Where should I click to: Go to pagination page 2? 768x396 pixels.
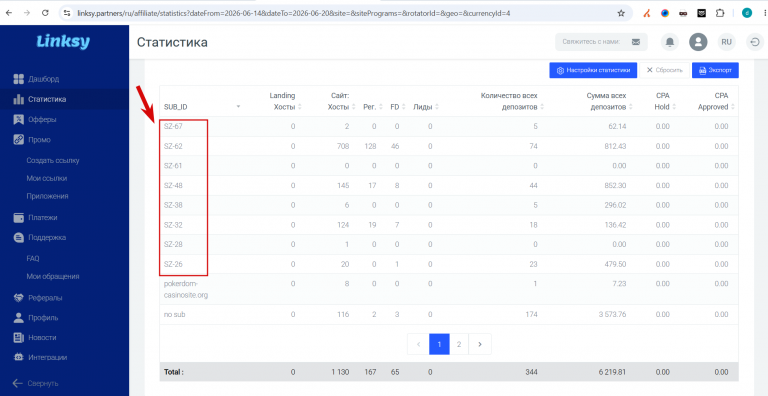(459, 345)
